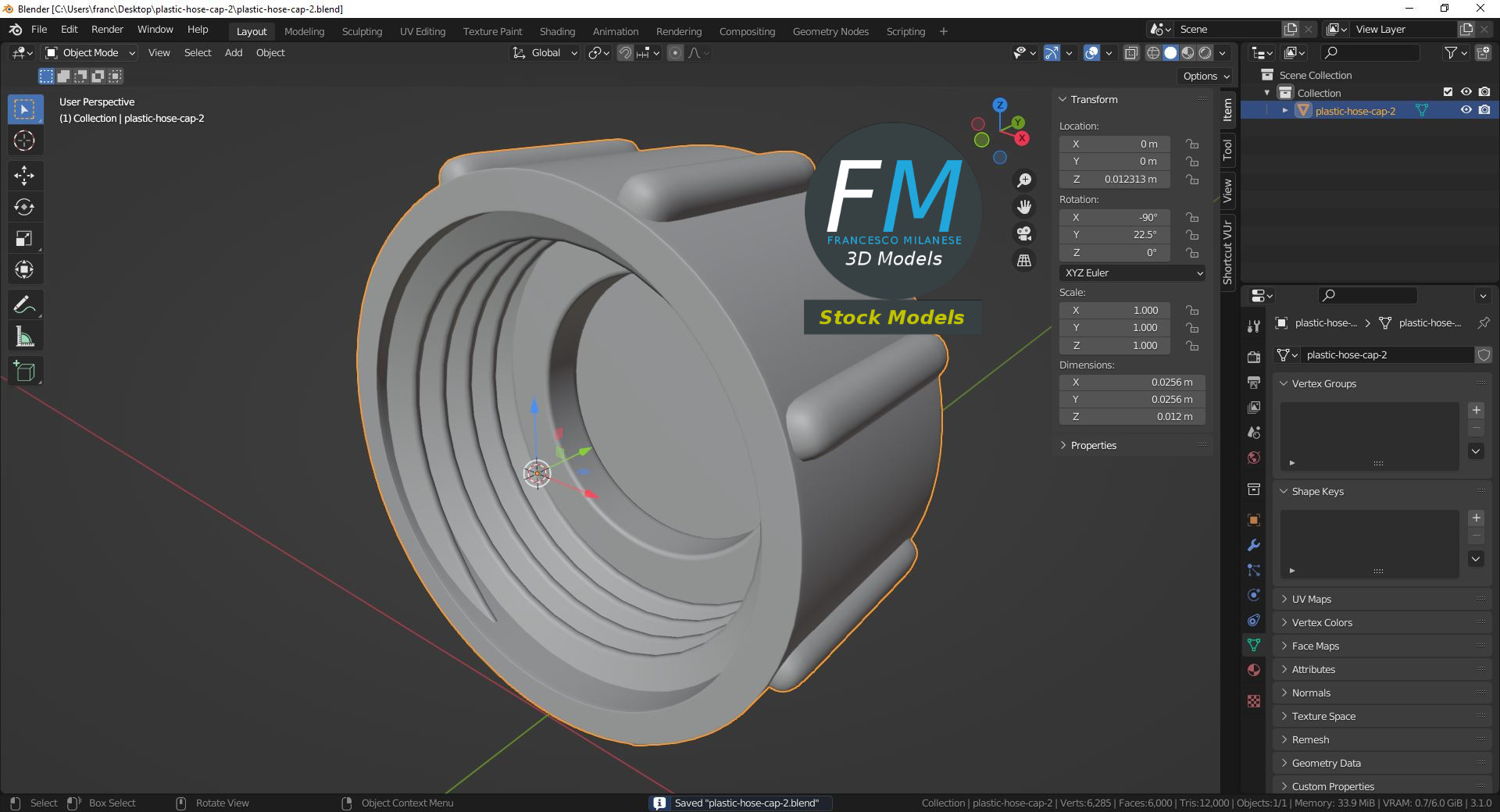Toggle the mesh fake user shield

(x=1484, y=354)
